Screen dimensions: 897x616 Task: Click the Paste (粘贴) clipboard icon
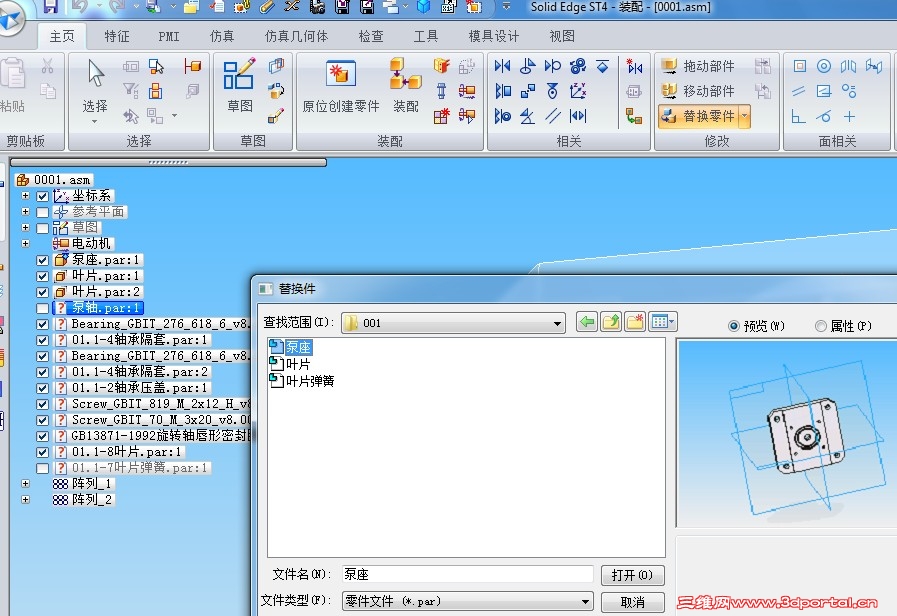coord(13,74)
